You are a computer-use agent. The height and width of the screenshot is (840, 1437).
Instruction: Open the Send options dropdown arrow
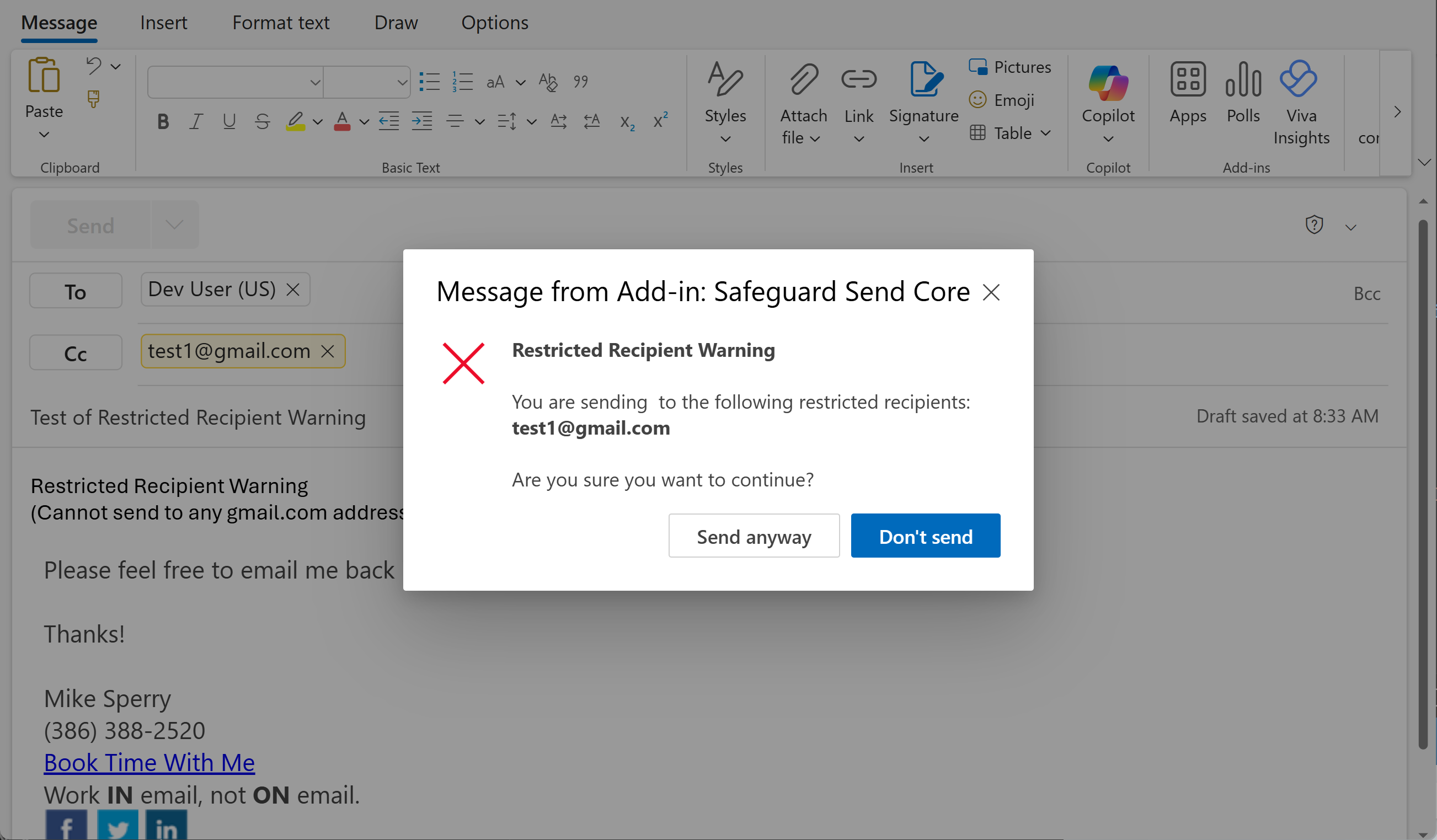tap(174, 224)
